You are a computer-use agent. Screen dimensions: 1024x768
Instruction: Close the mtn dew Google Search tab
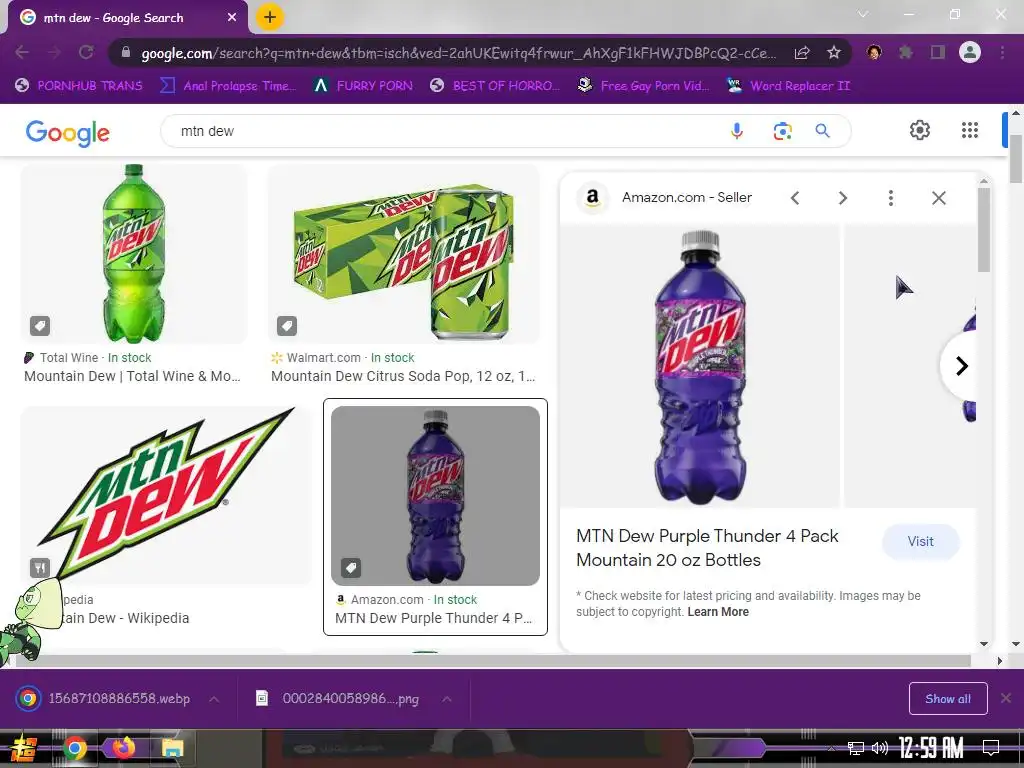pos(232,18)
